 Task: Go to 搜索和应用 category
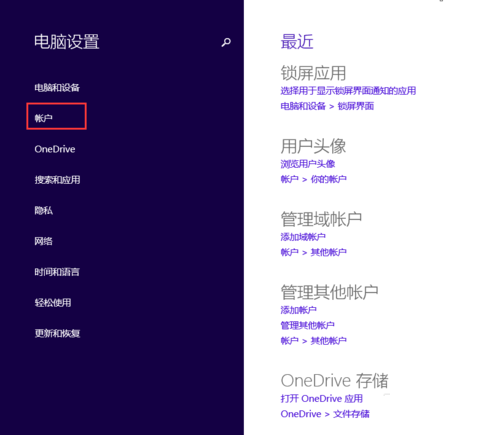(x=57, y=180)
